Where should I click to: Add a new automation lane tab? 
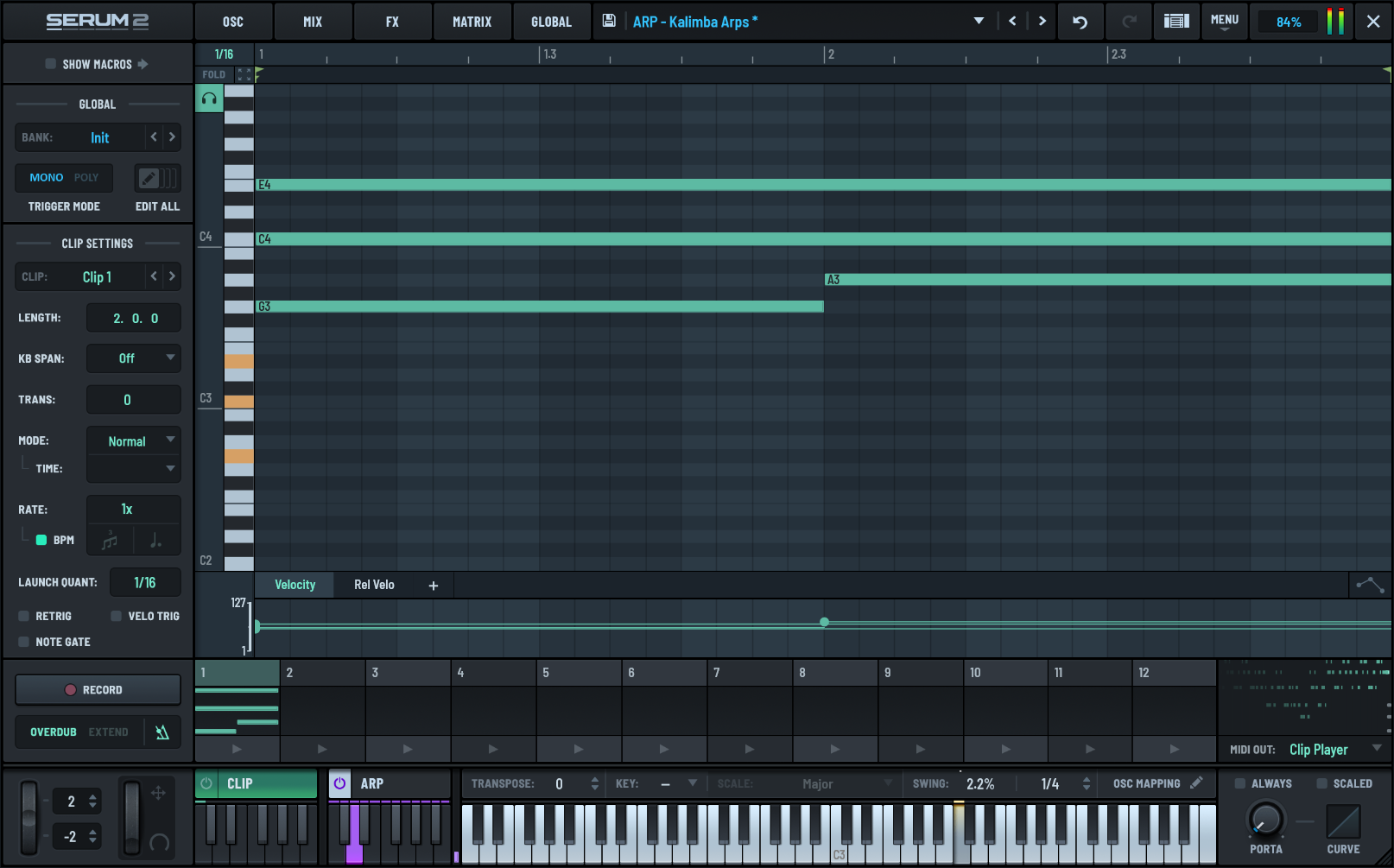click(x=434, y=586)
